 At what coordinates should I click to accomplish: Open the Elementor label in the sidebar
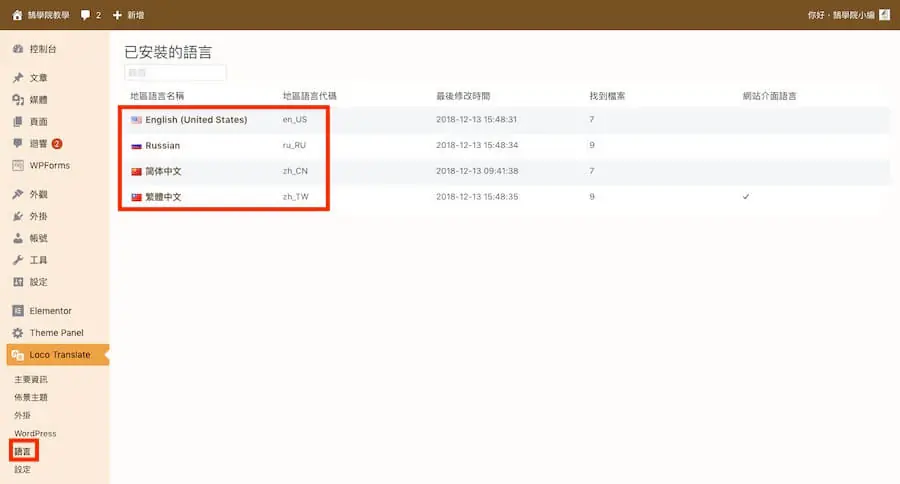(x=51, y=311)
